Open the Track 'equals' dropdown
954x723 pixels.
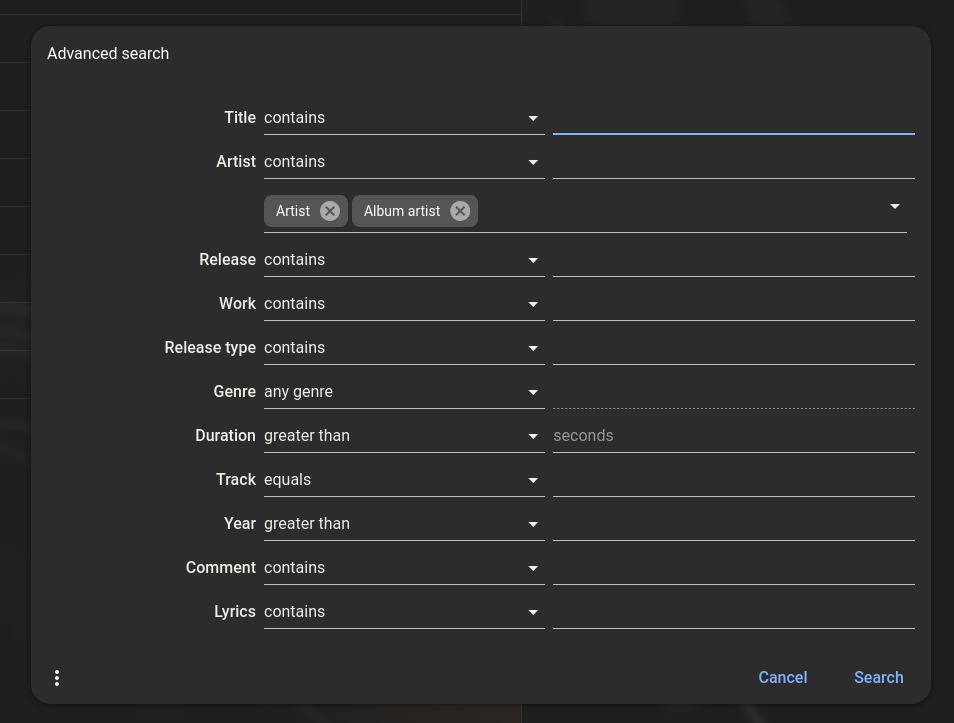[x=403, y=480]
